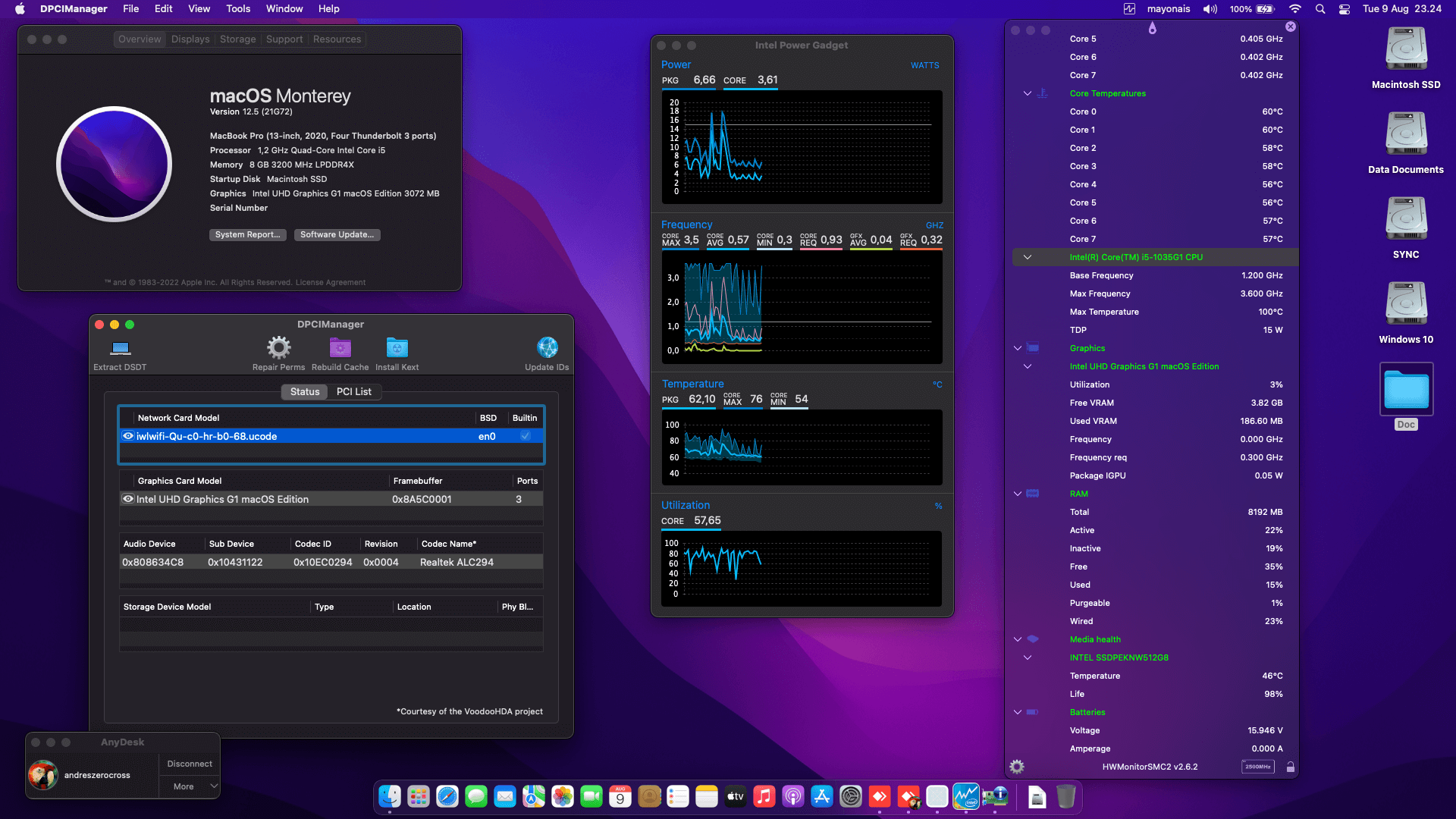Image resolution: width=1456 pixels, height=819 pixels.
Task: Toggle eye icon beside Intel UHD Graphics
Action: (128, 499)
